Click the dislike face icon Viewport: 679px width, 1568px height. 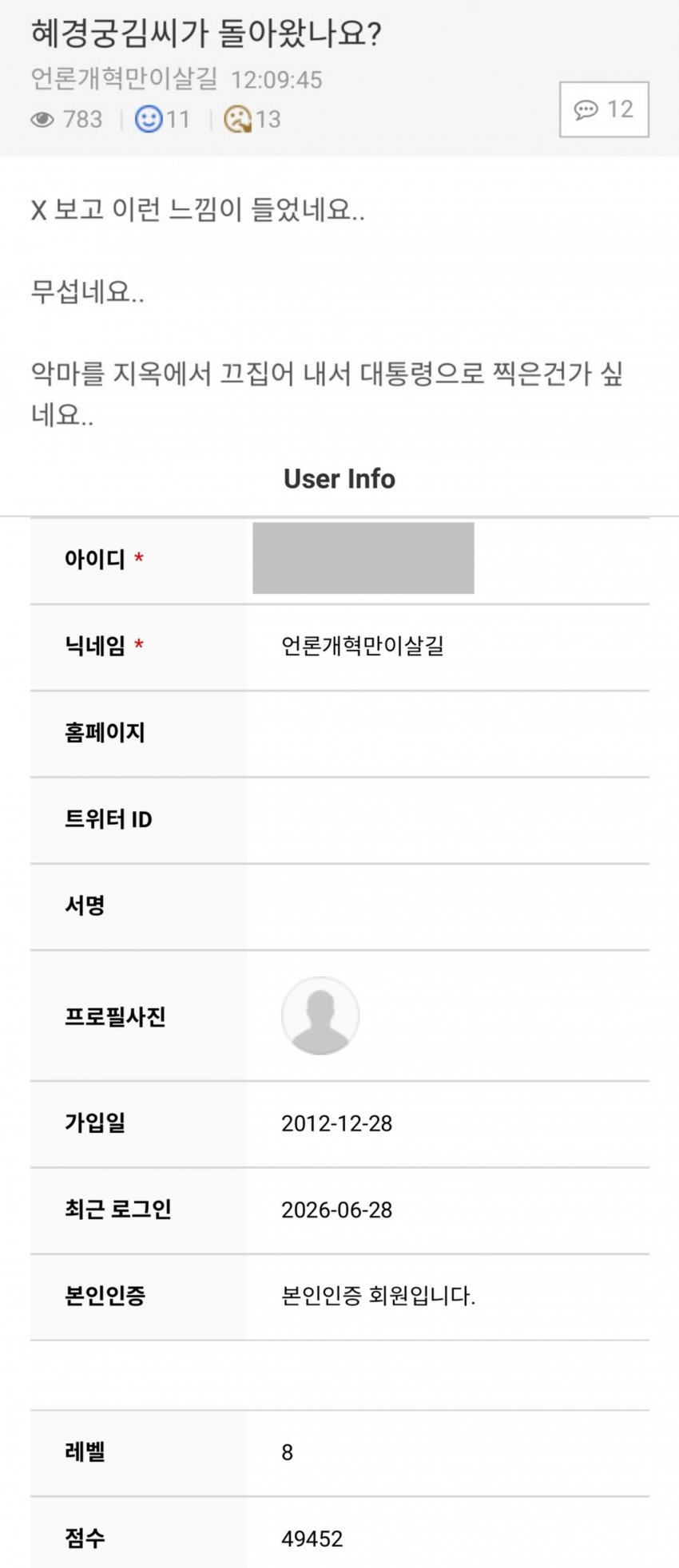pos(237,119)
